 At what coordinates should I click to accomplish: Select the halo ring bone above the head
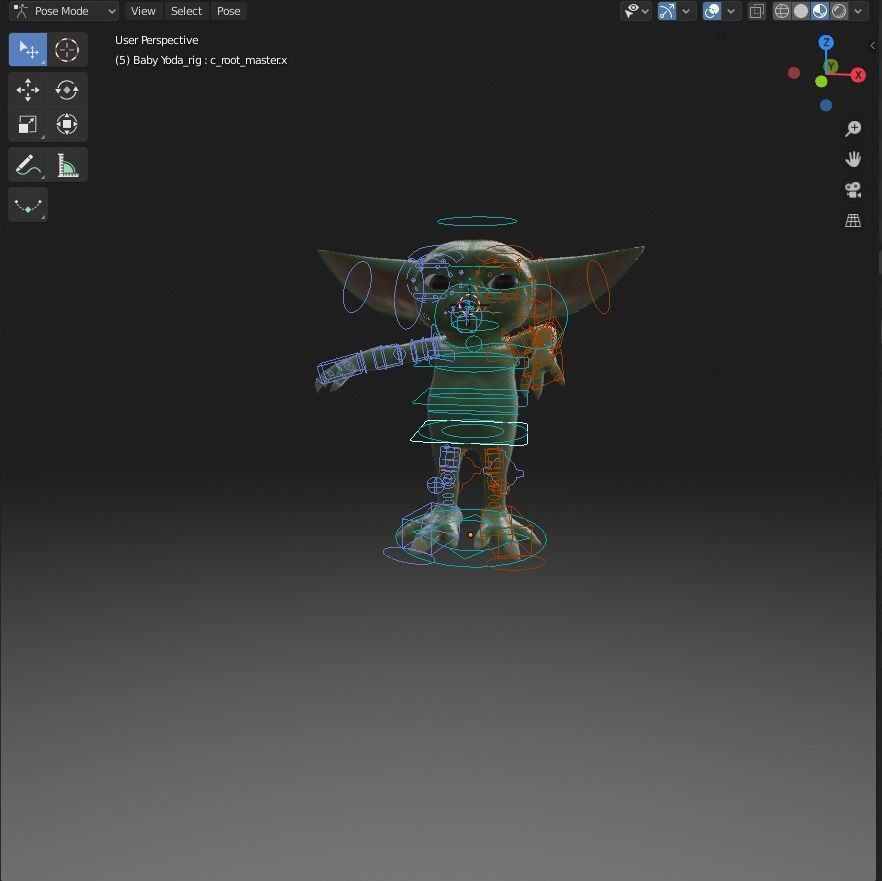477,221
